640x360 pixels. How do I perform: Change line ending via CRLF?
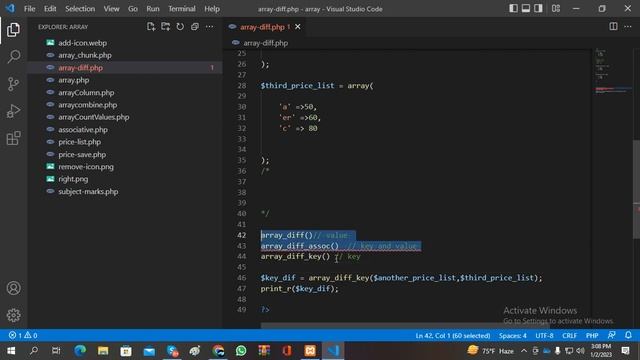click(569, 336)
